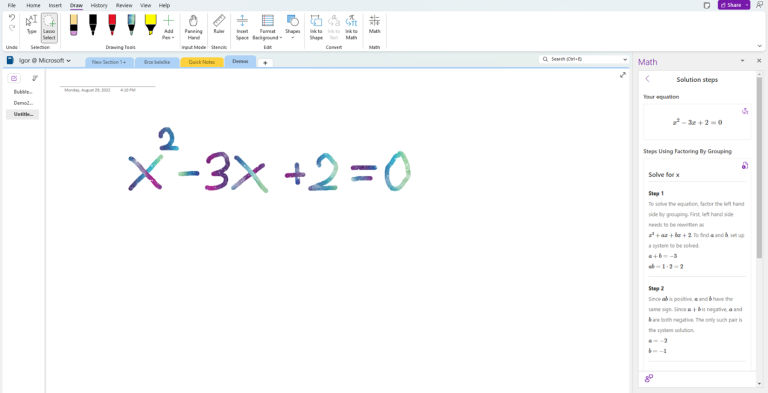Pick the galaxy ink pen
The width and height of the screenshot is (768, 393).
click(131, 25)
